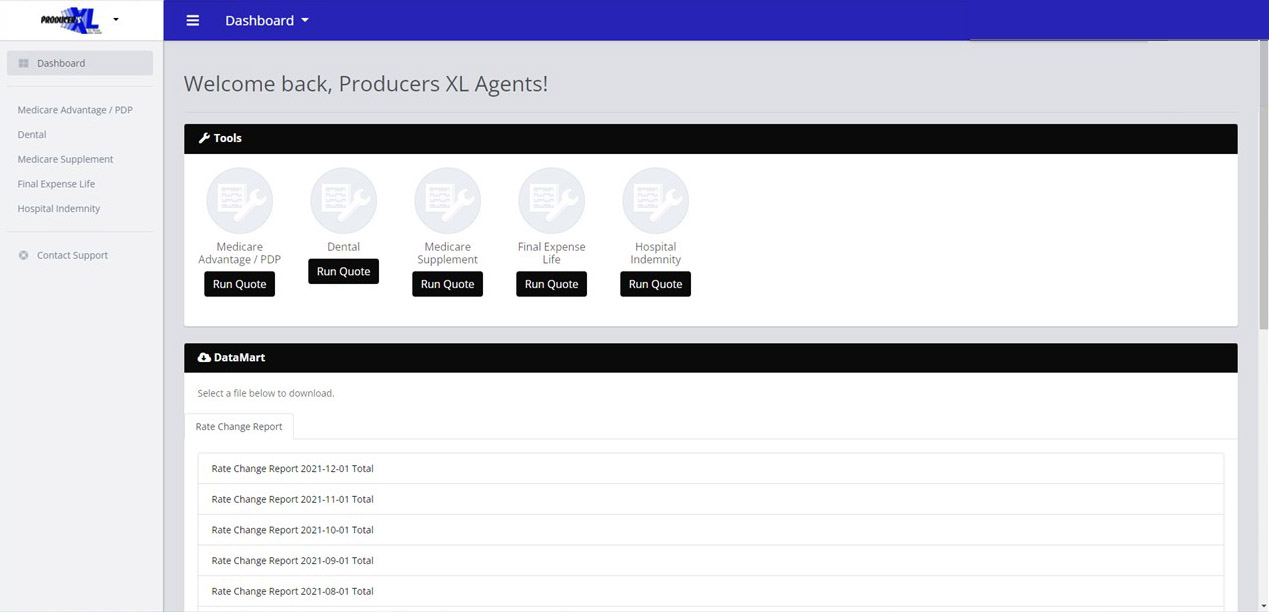Image resolution: width=1269 pixels, height=612 pixels.
Task: Click the page's vertical scrollbar thumb
Action: pos(1263,185)
